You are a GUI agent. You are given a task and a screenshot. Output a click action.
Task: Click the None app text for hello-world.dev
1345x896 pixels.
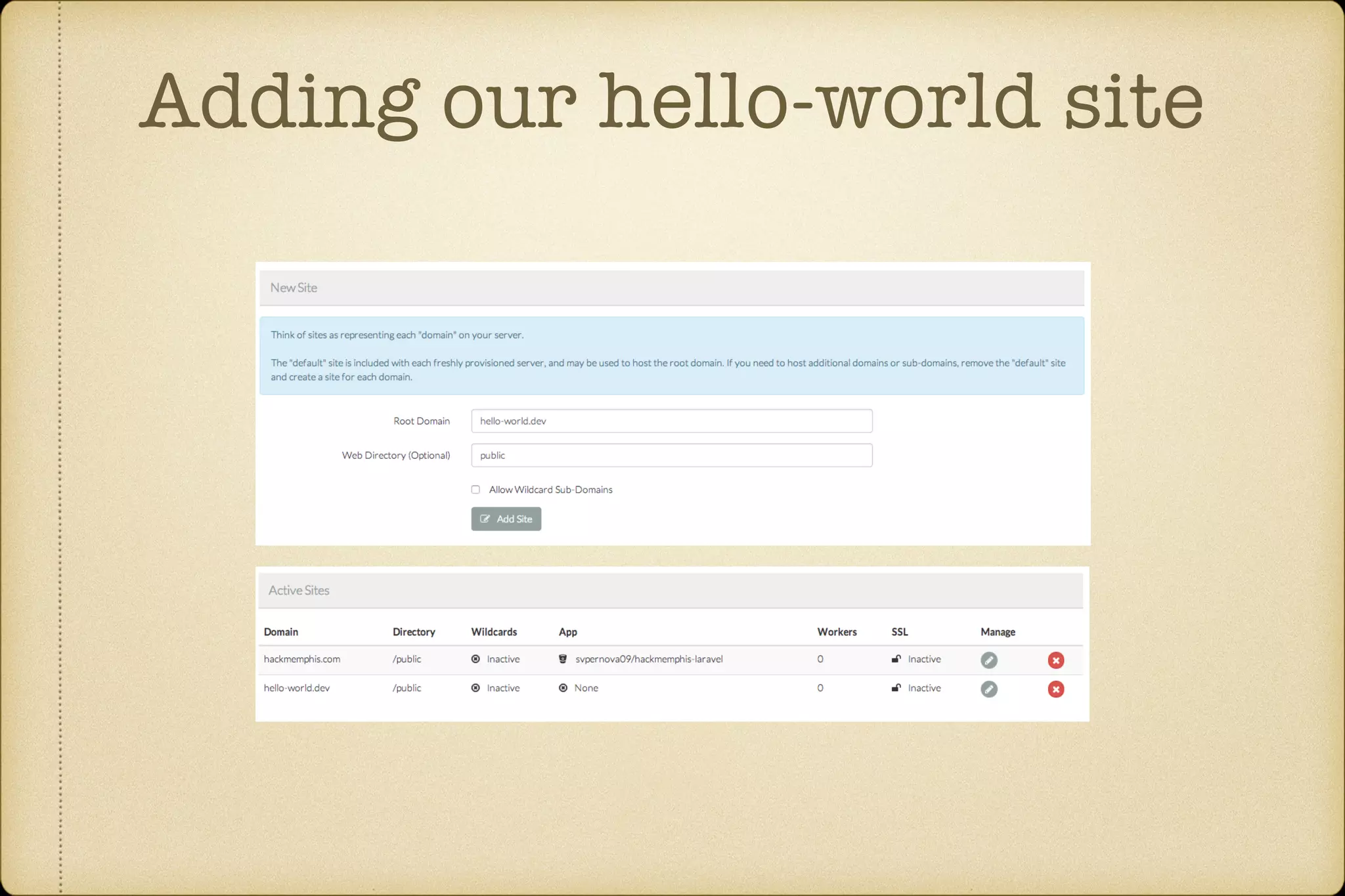click(x=586, y=687)
